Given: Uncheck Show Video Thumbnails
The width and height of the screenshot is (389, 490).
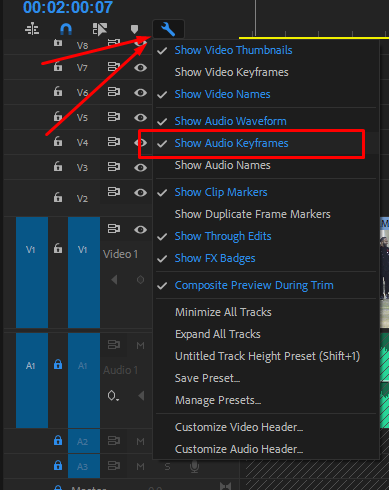Looking at the screenshot, I should click(266, 50).
